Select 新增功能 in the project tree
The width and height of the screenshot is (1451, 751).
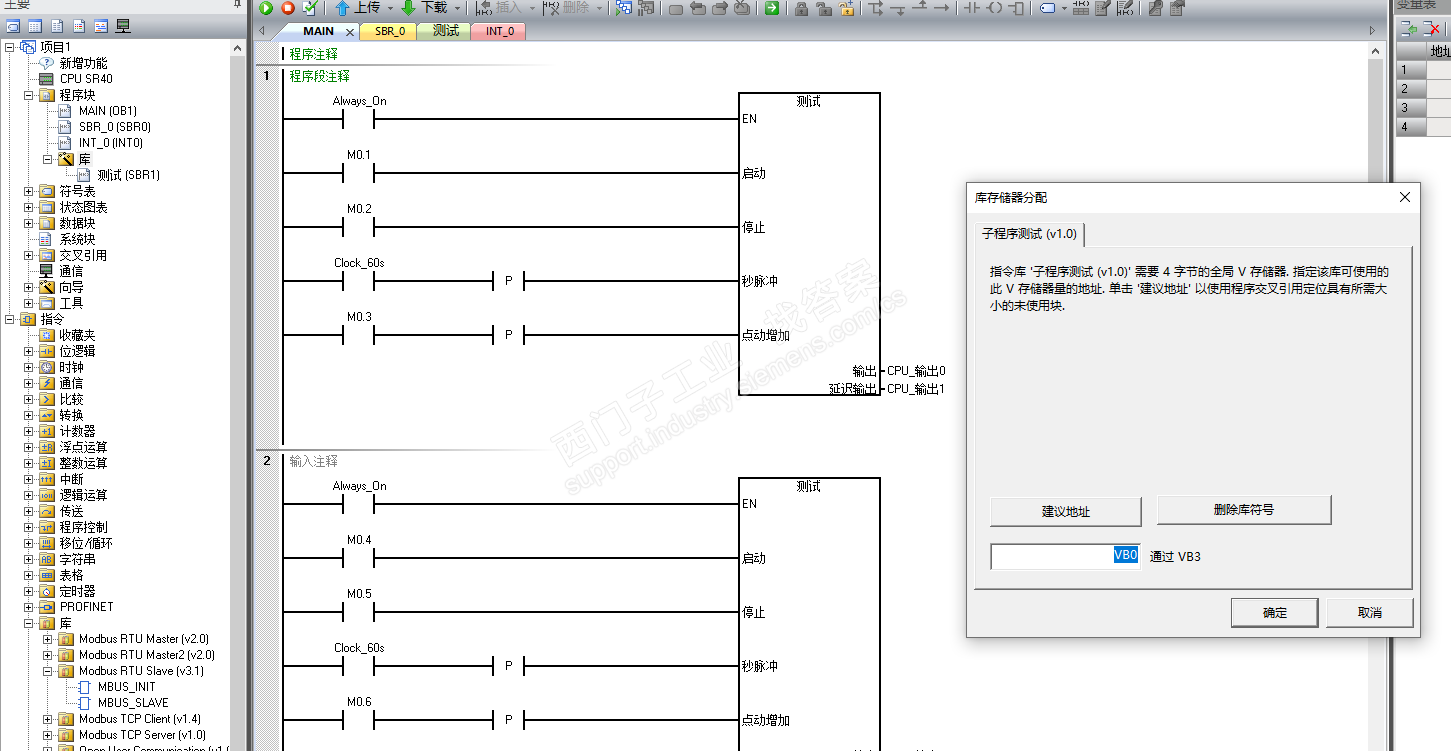[x=83, y=63]
